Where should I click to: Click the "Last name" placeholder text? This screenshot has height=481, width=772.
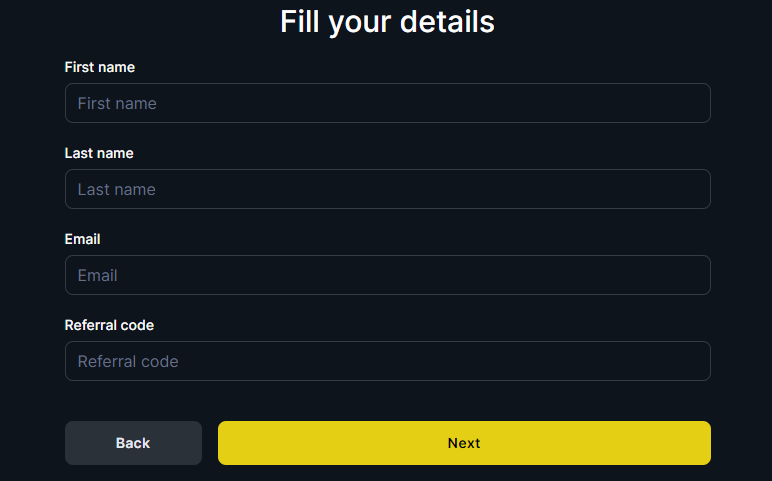[117, 189]
